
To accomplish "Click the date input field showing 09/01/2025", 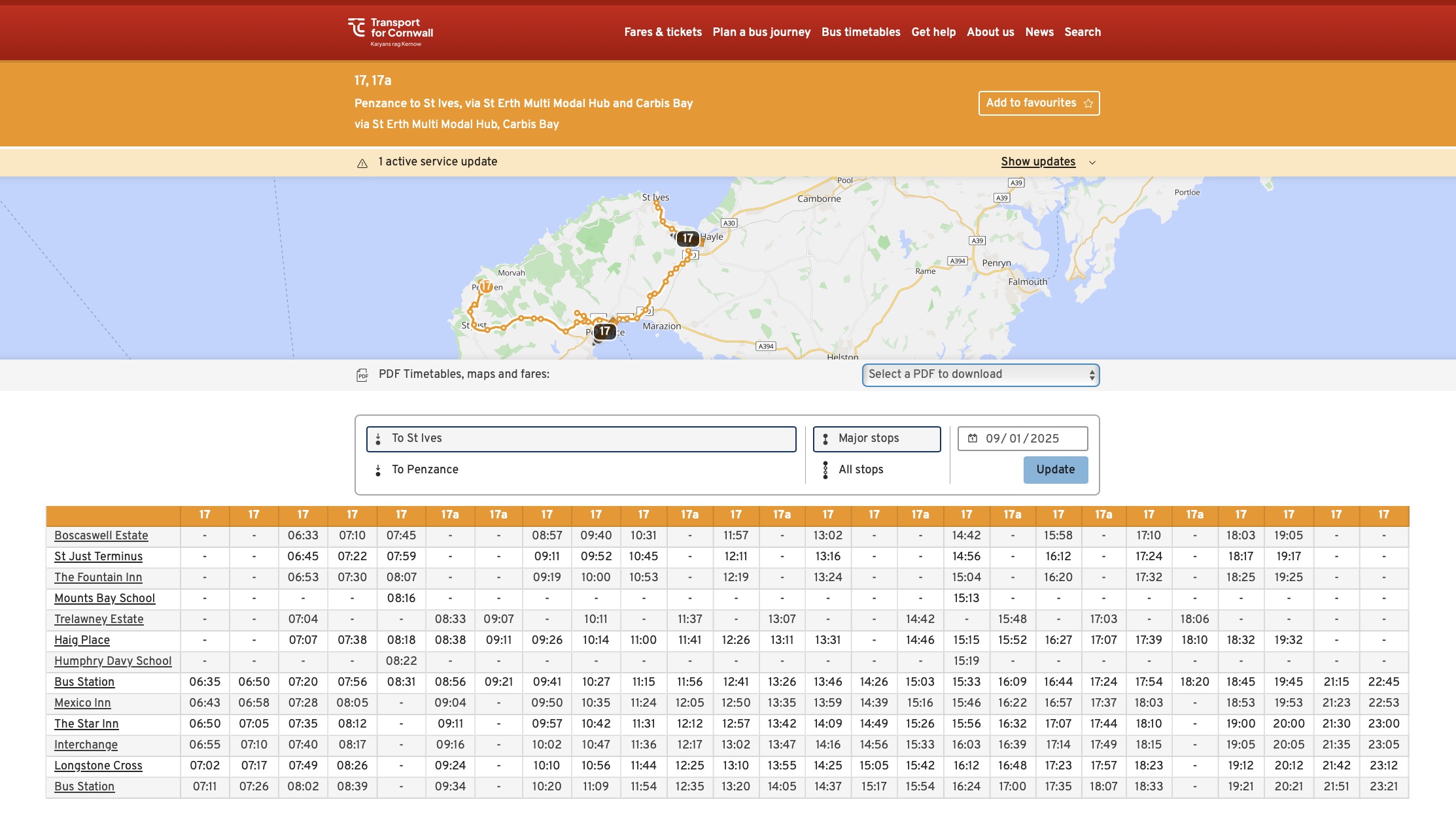I will [x=1022, y=439].
